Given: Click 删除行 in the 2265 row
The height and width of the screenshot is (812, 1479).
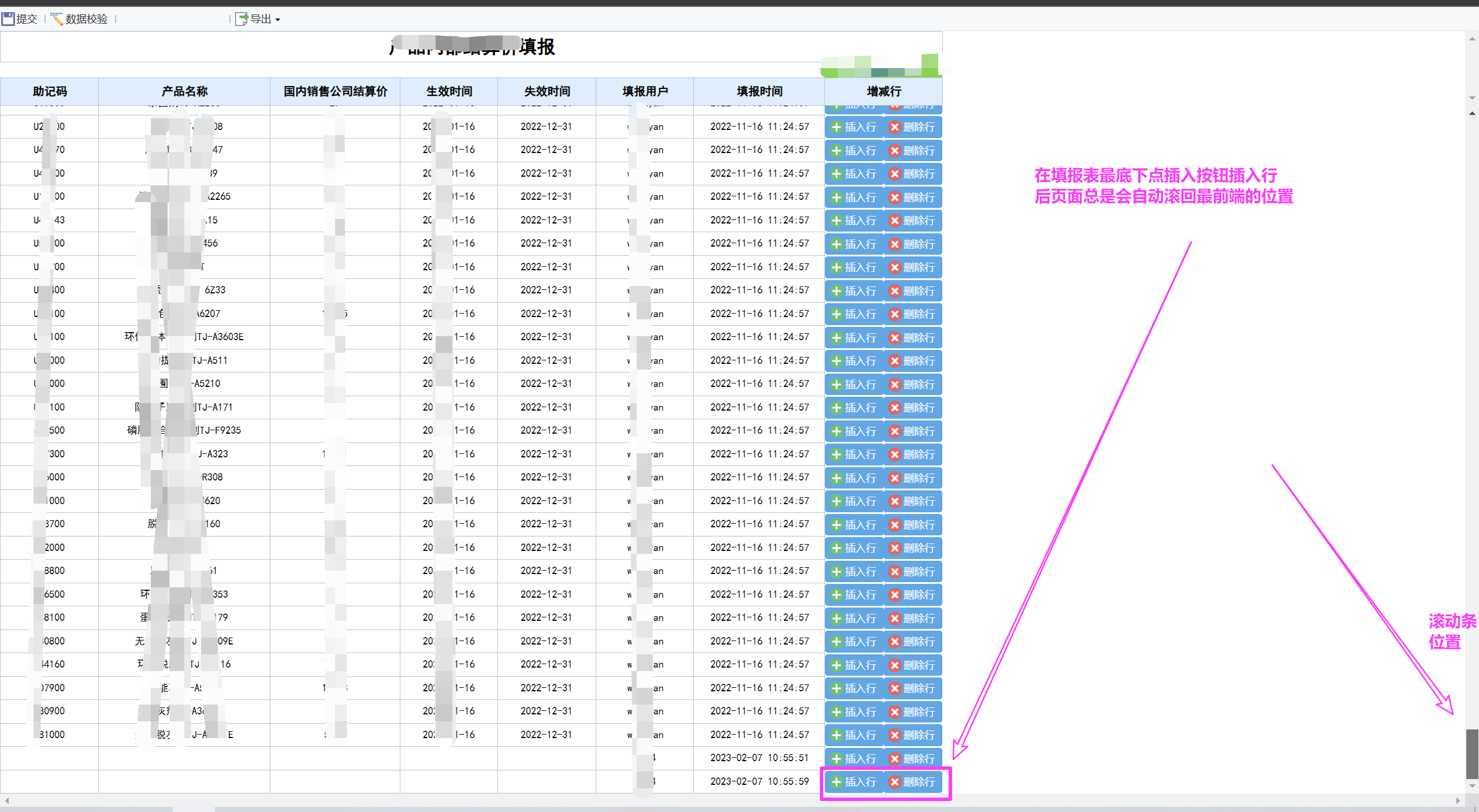Looking at the screenshot, I should (x=913, y=198).
